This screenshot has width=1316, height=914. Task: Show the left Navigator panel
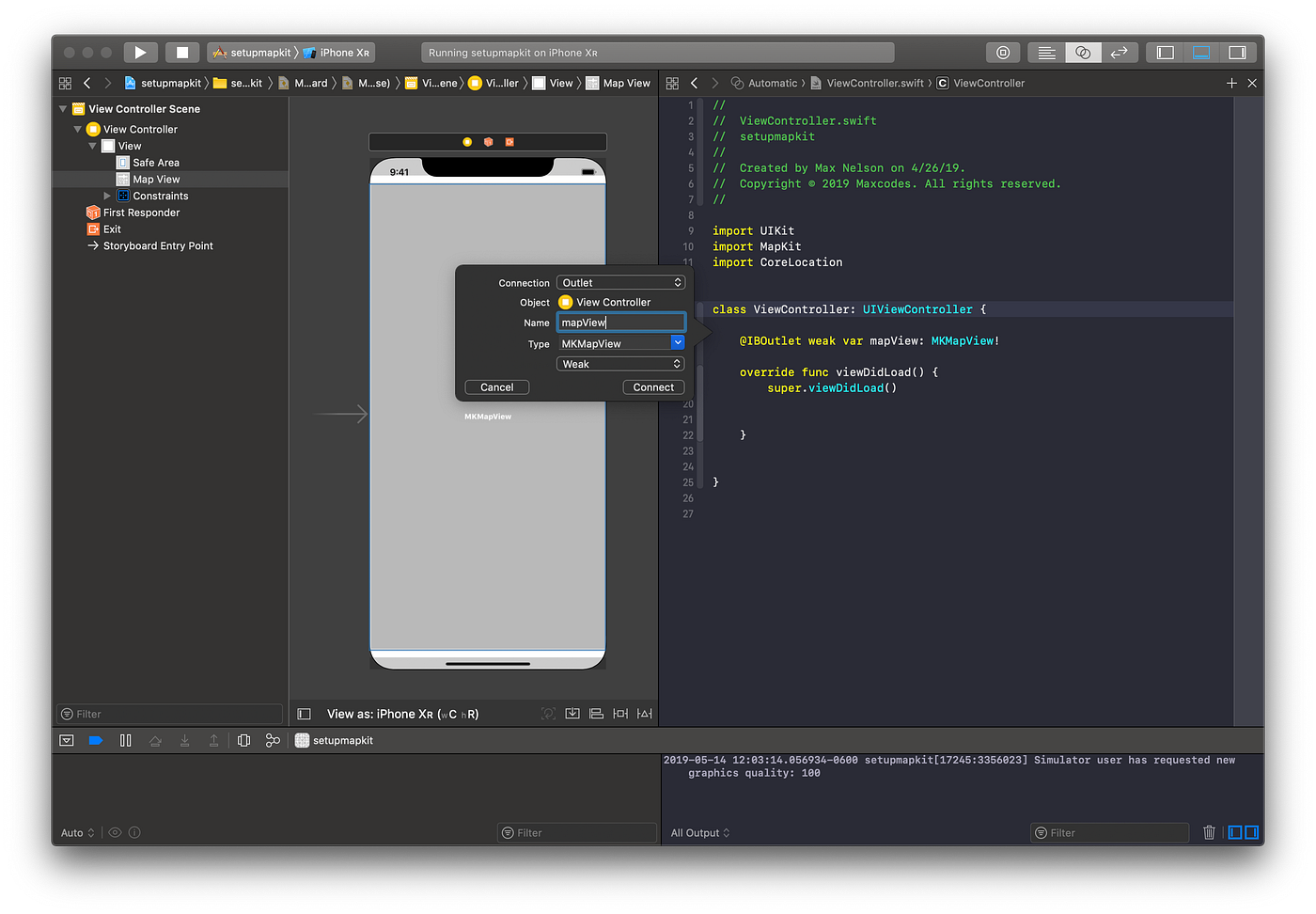[1164, 52]
